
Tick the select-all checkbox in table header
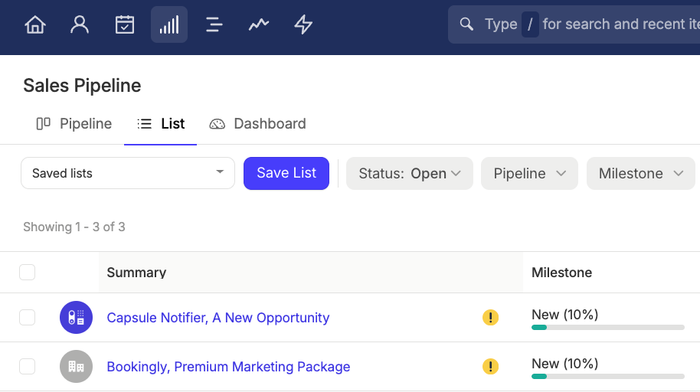[x=27, y=272]
